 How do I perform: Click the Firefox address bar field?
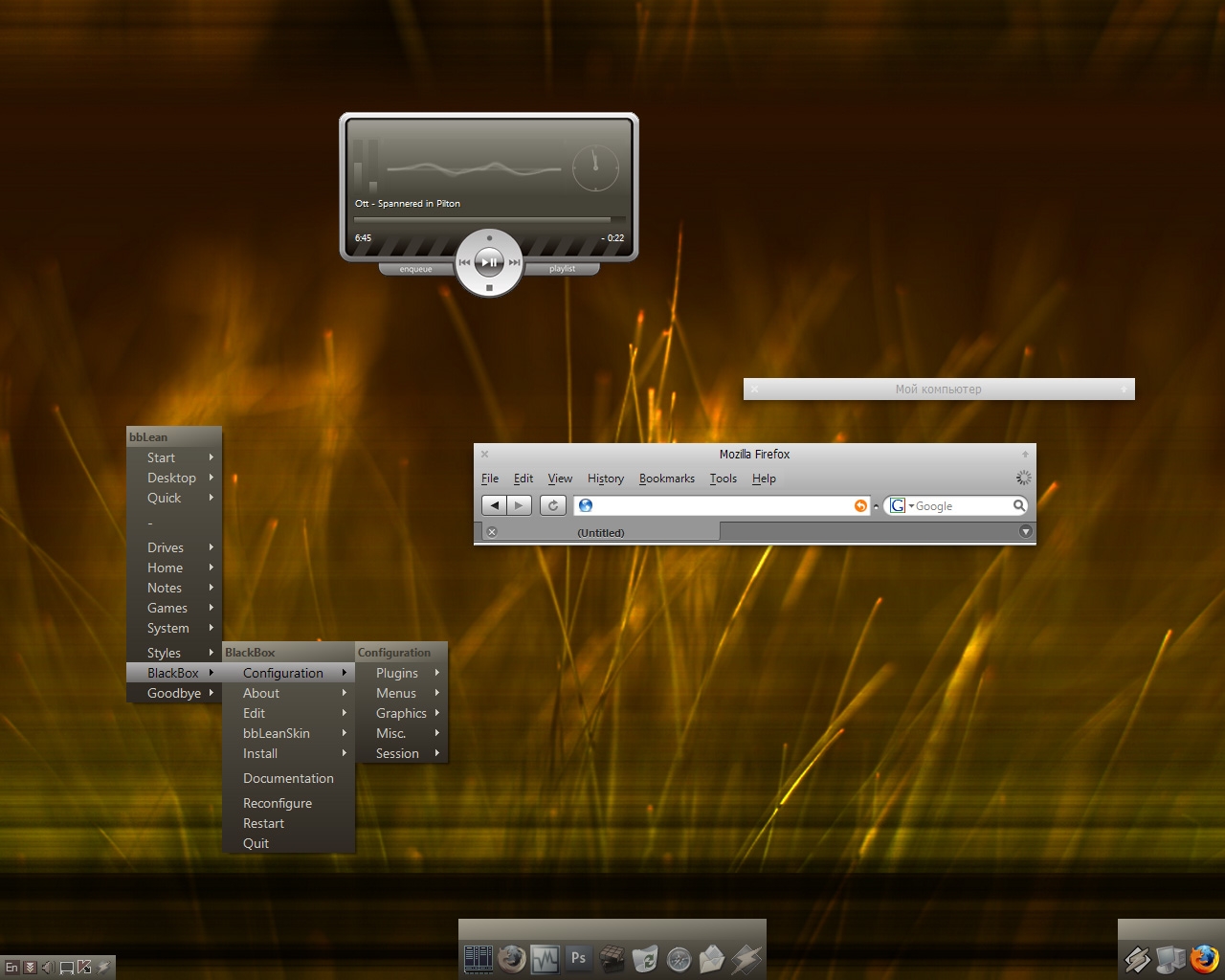[x=722, y=505]
